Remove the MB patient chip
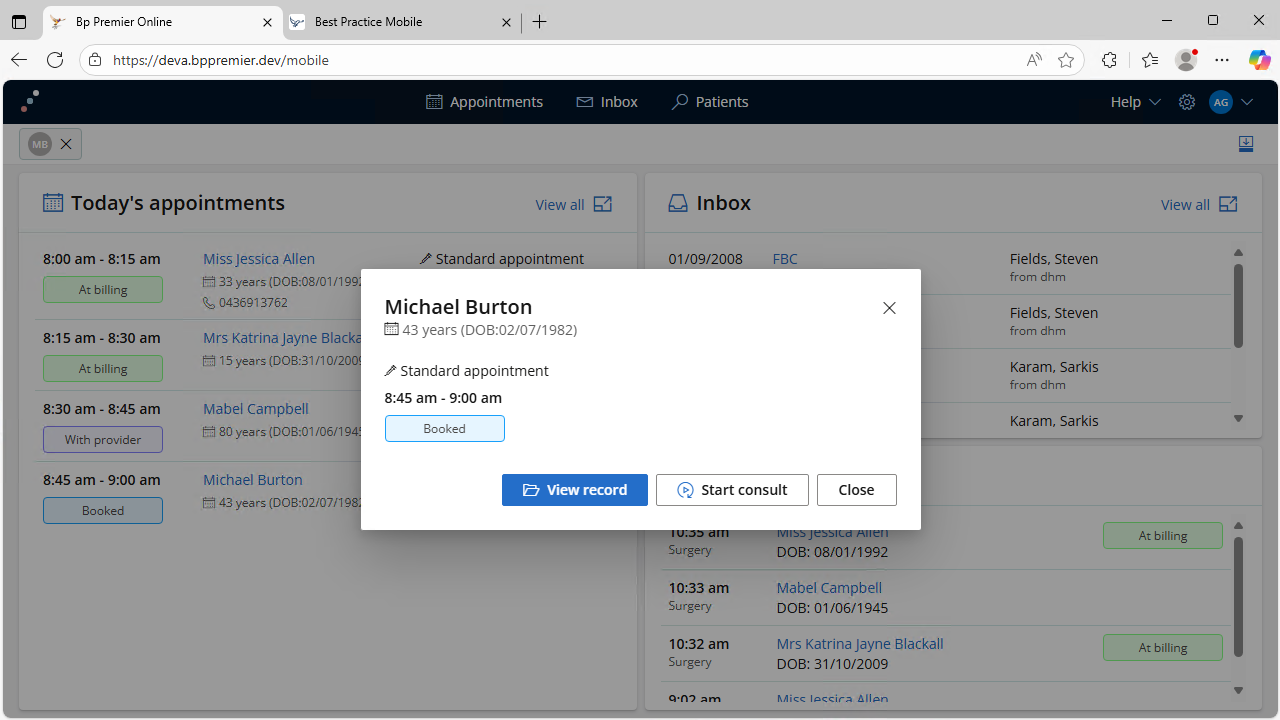The height and width of the screenshot is (720, 1280). (66, 144)
